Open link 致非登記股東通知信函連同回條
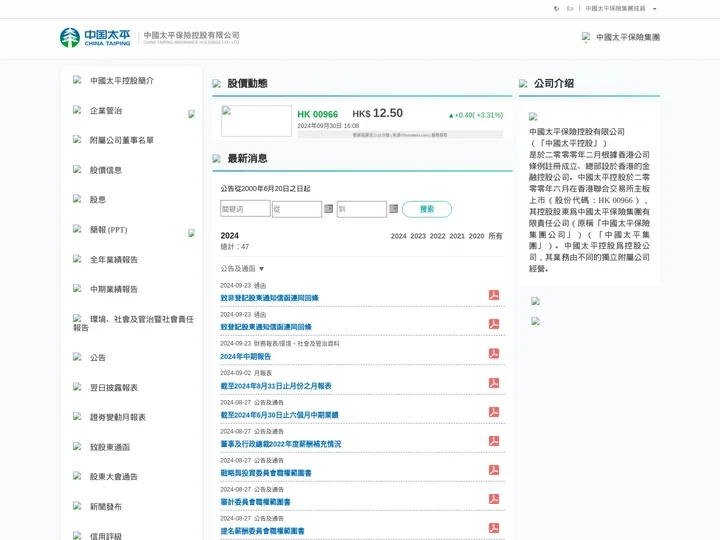Screen dimensions: 720x540 [270, 298]
